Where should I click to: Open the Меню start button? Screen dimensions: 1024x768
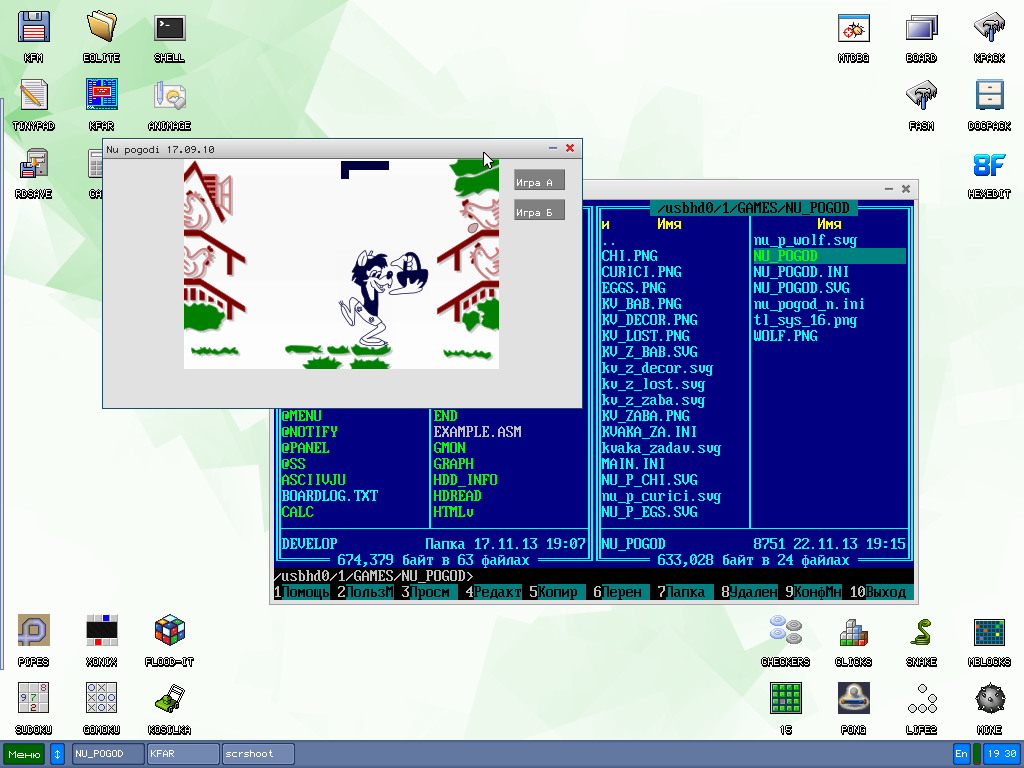(24, 753)
